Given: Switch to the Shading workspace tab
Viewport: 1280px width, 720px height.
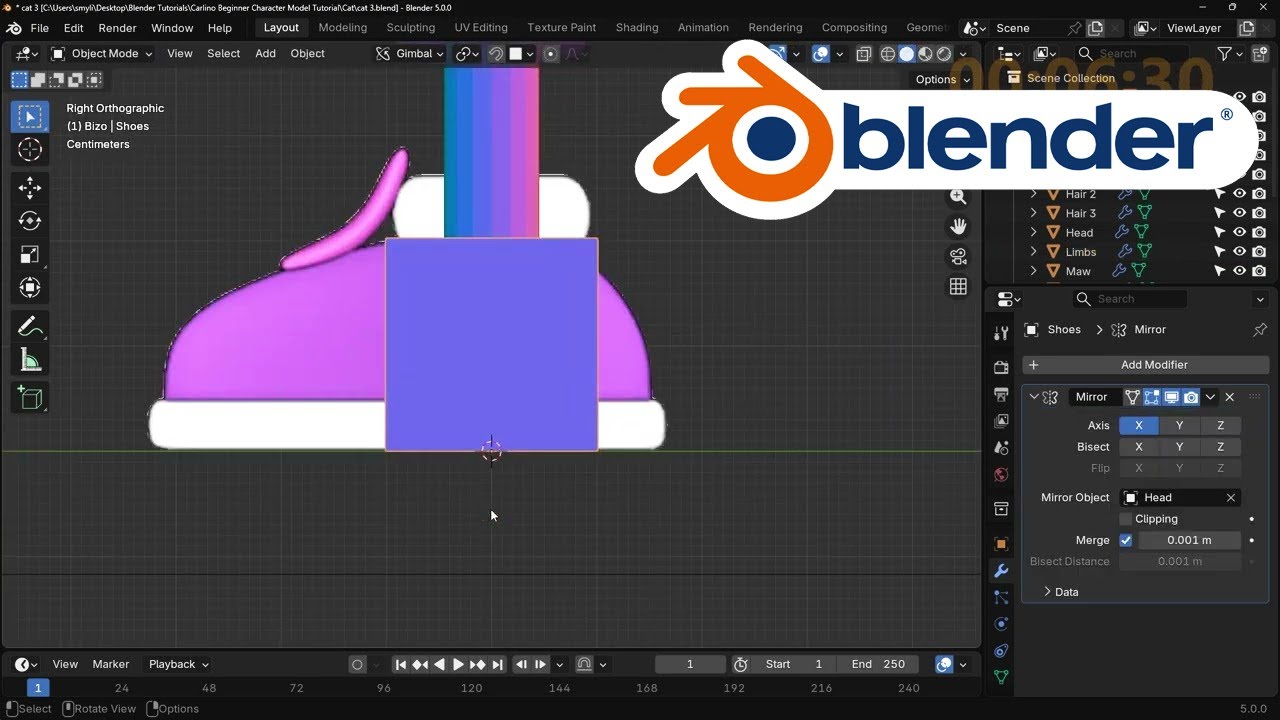Looking at the screenshot, I should tap(637, 28).
